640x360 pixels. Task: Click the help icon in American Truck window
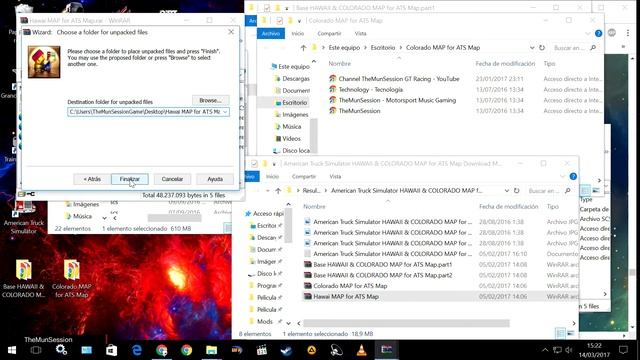point(573,176)
